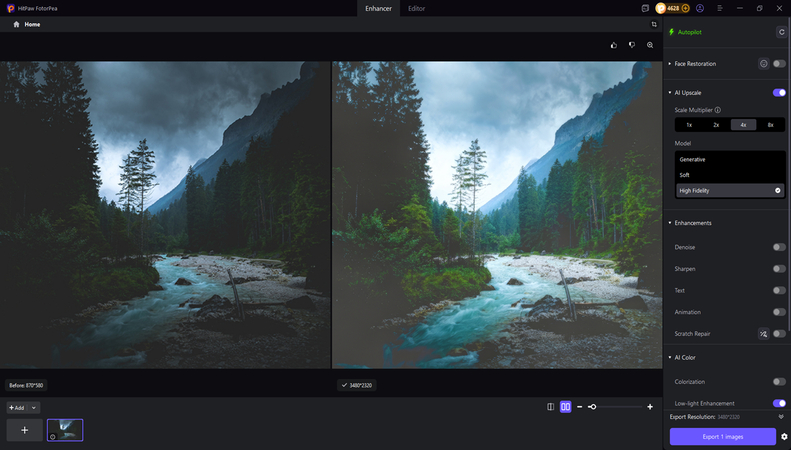Image resolution: width=791 pixels, height=450 pixels.
Task: Open the feedback icon in the title bar
Action: point(645,8)
